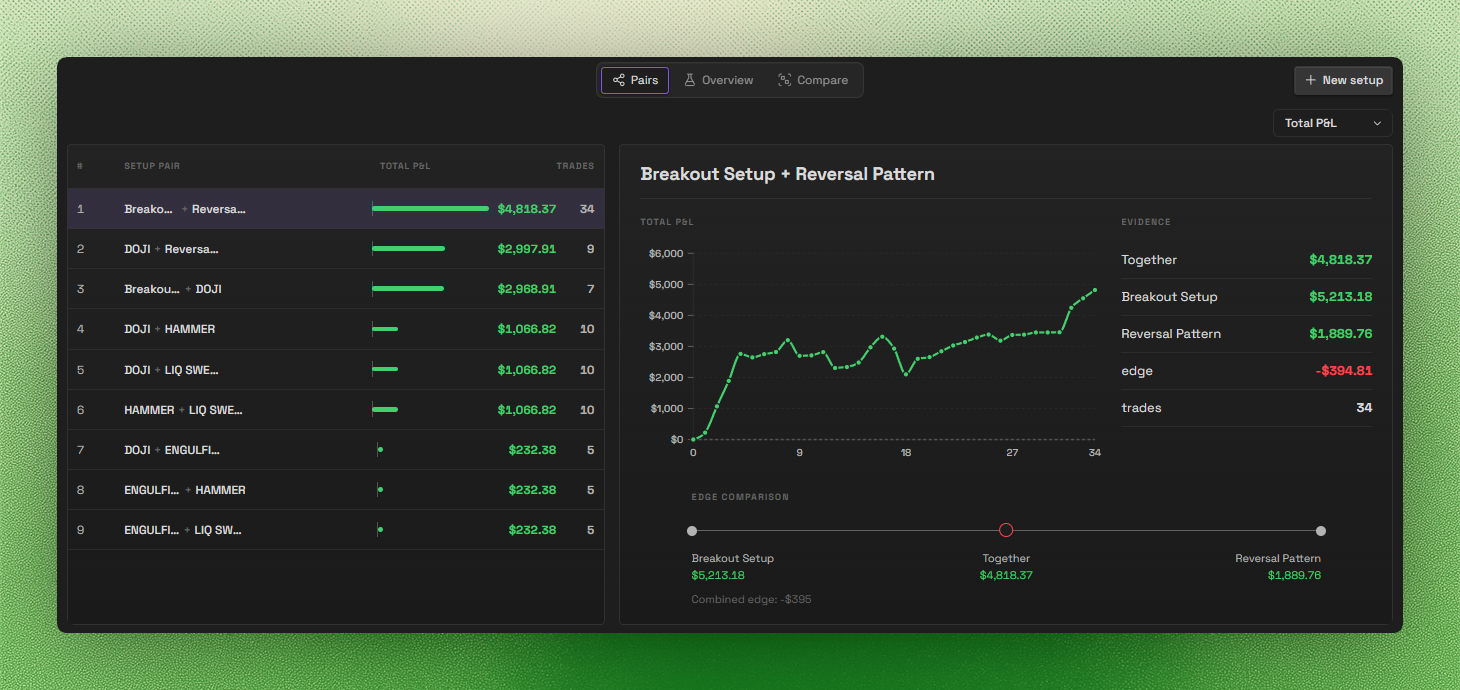Click the P&L bar of the row with $2,997.91

(x=408, y=249)
